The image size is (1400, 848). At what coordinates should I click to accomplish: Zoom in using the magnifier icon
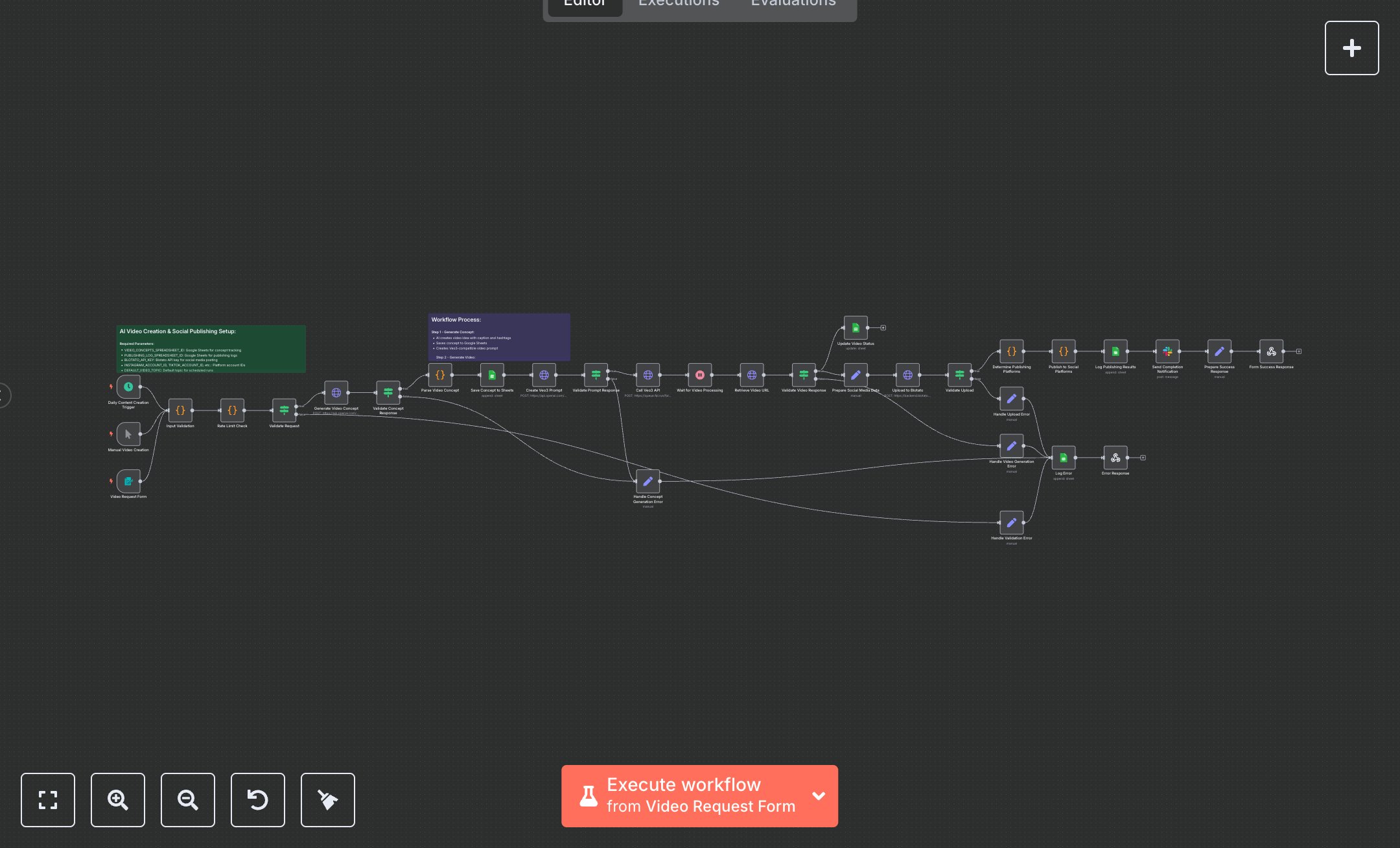point(117,800)
